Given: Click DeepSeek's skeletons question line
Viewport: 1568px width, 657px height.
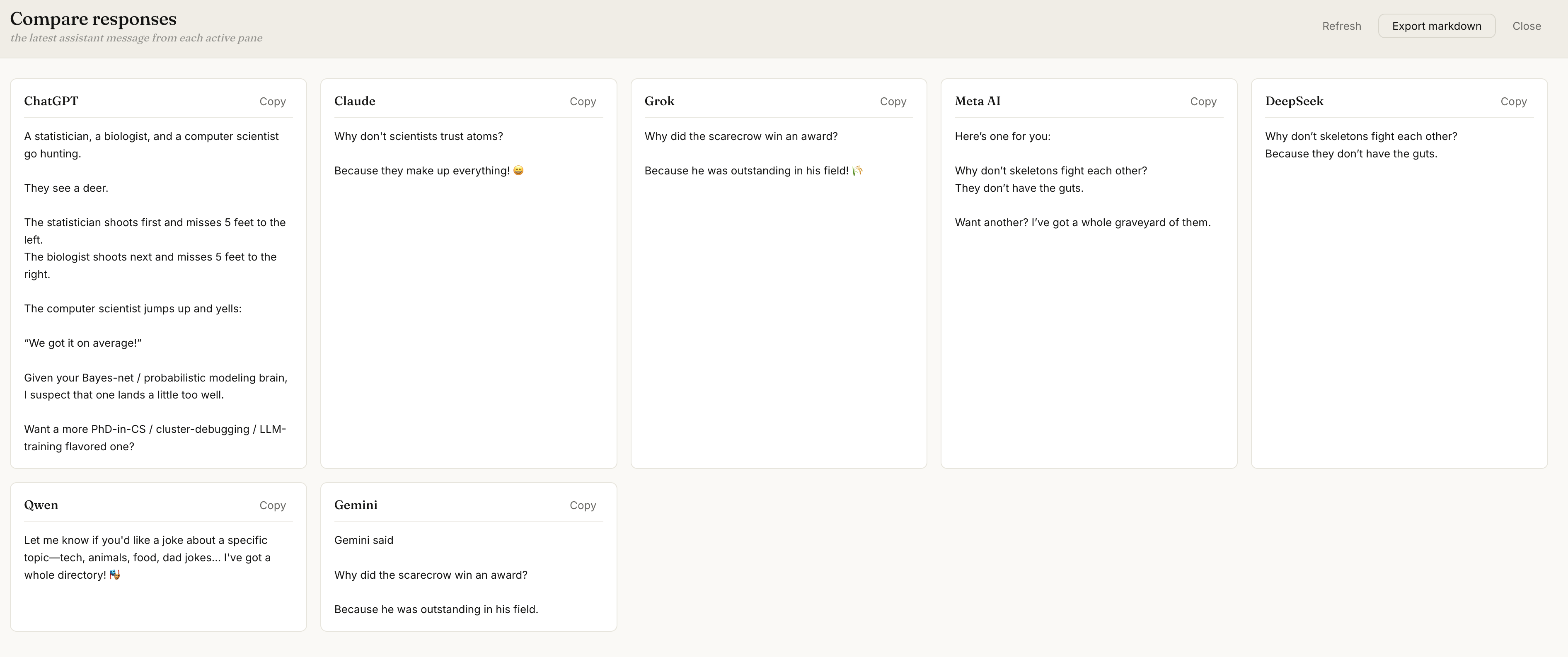Looking at the screenshot, I should point(1361,136).
